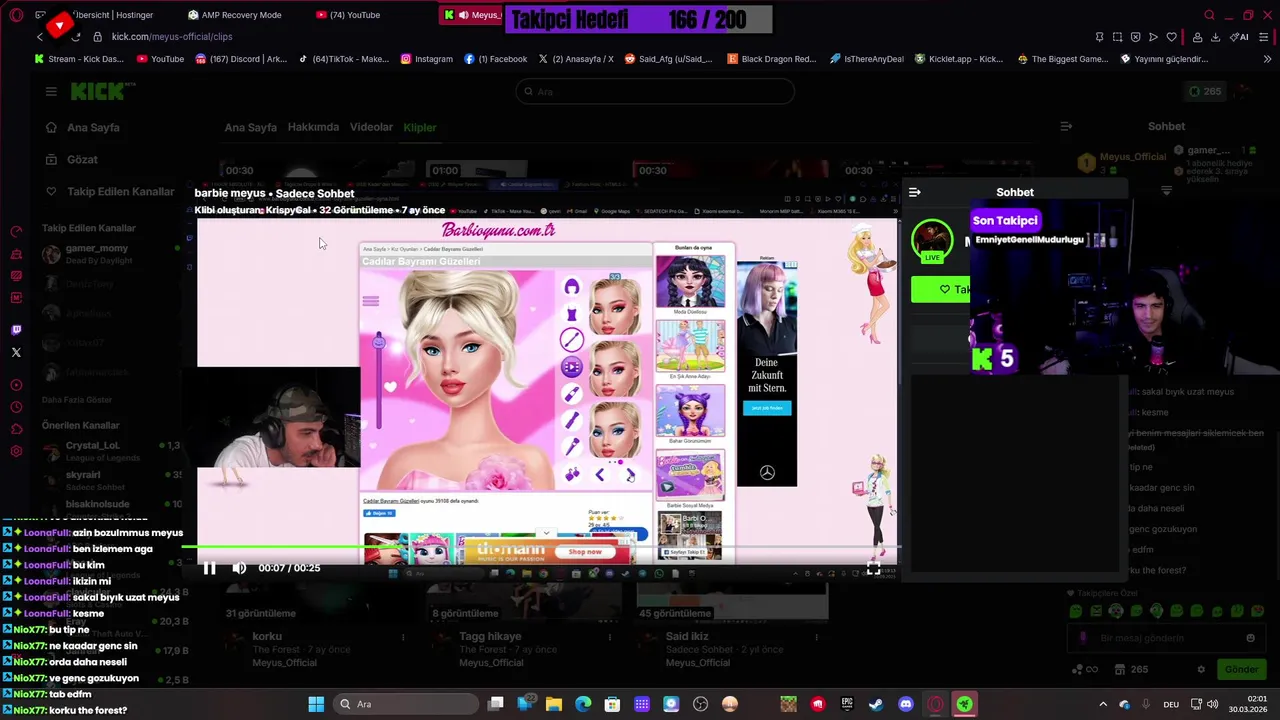Pause the clip with the pause button

[x=209, y=568]
